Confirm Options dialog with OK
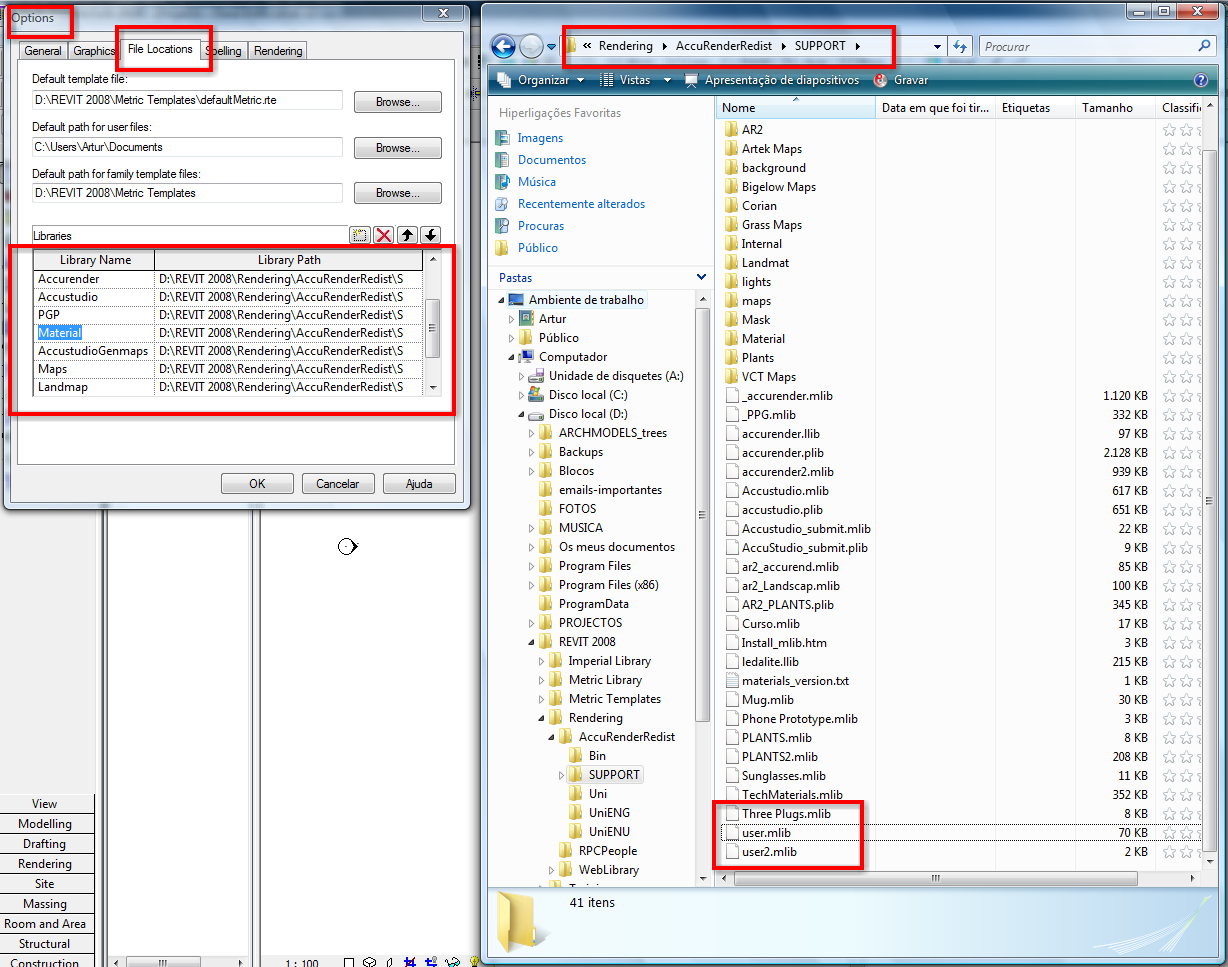 pyautogui.click(x=257, y=484)
